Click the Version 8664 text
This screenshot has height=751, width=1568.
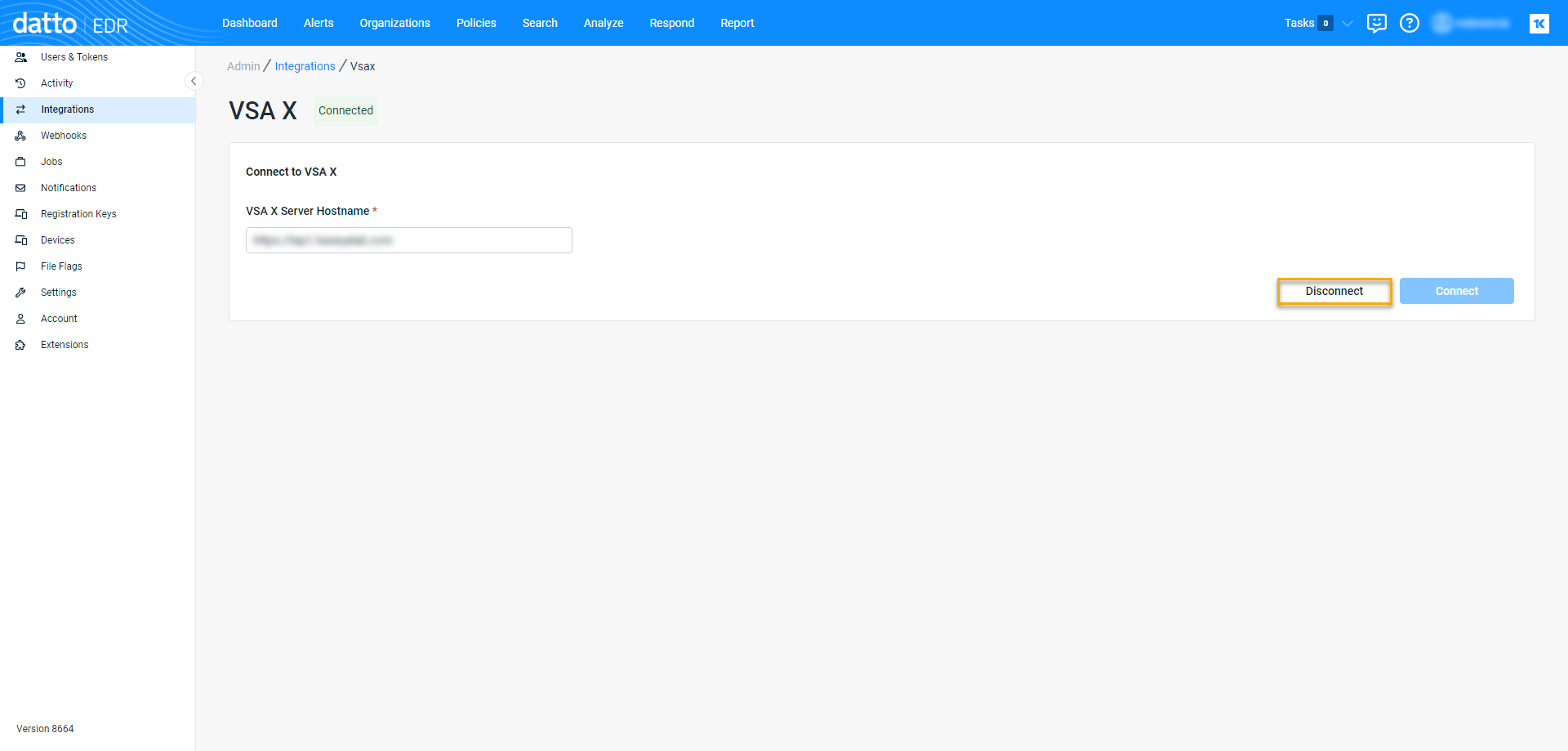(x=45, y=729)
